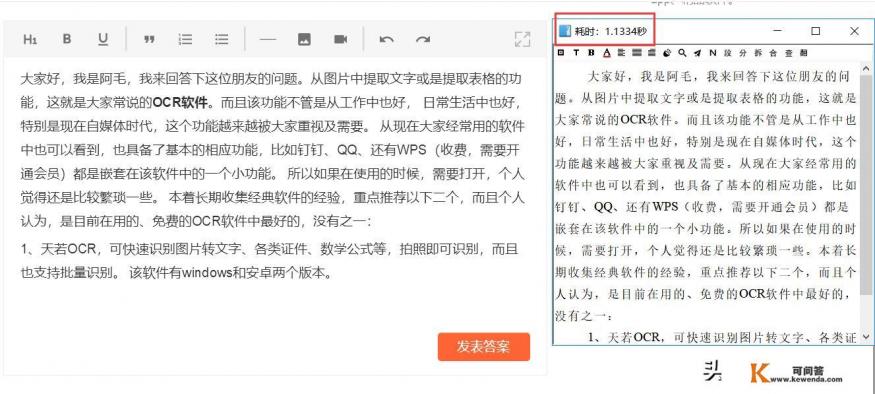Screen dimensions: 875x394
Task: Click the 发表答案 publish button
Action: pyautogui.click(x=484, y=347)
